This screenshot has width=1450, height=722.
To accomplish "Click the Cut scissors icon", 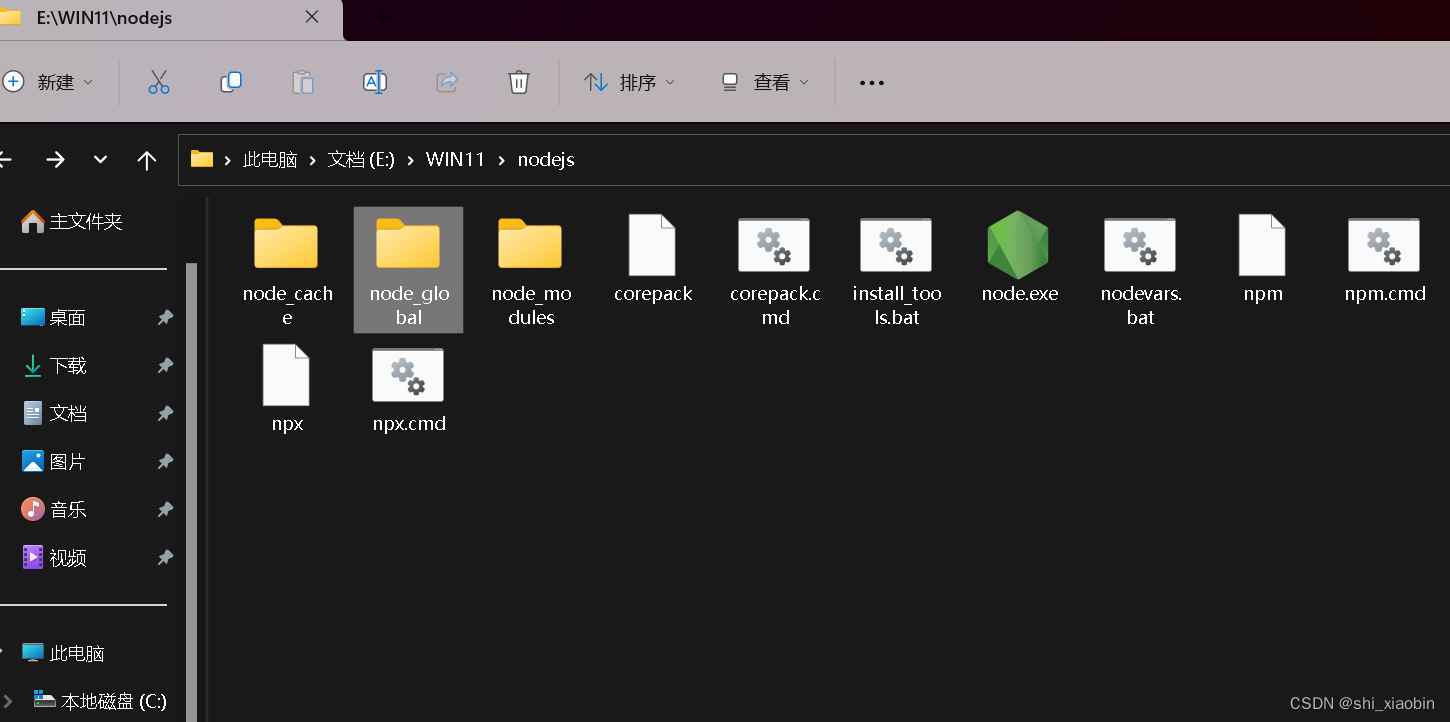I will [x=159, y=82].
